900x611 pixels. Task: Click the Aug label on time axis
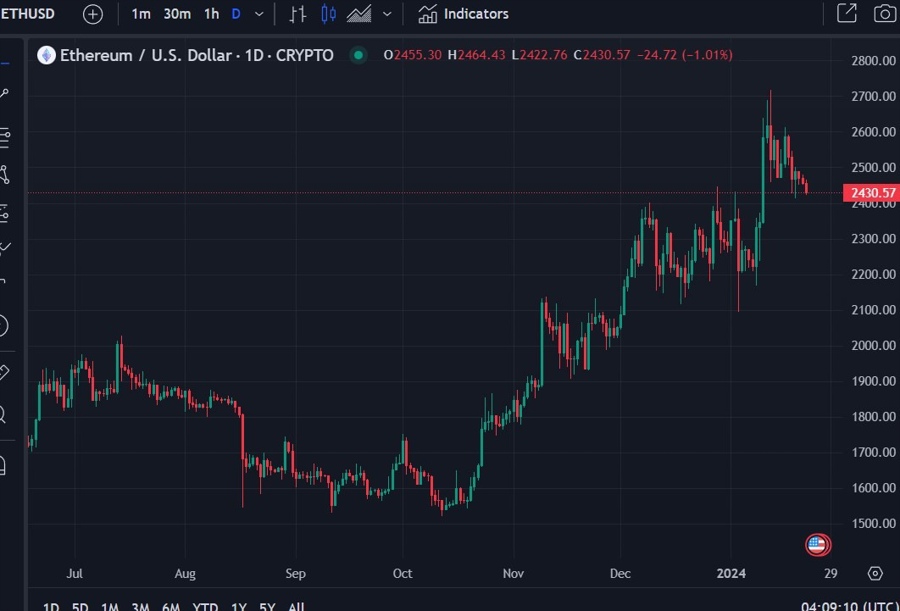click(185, 573)
